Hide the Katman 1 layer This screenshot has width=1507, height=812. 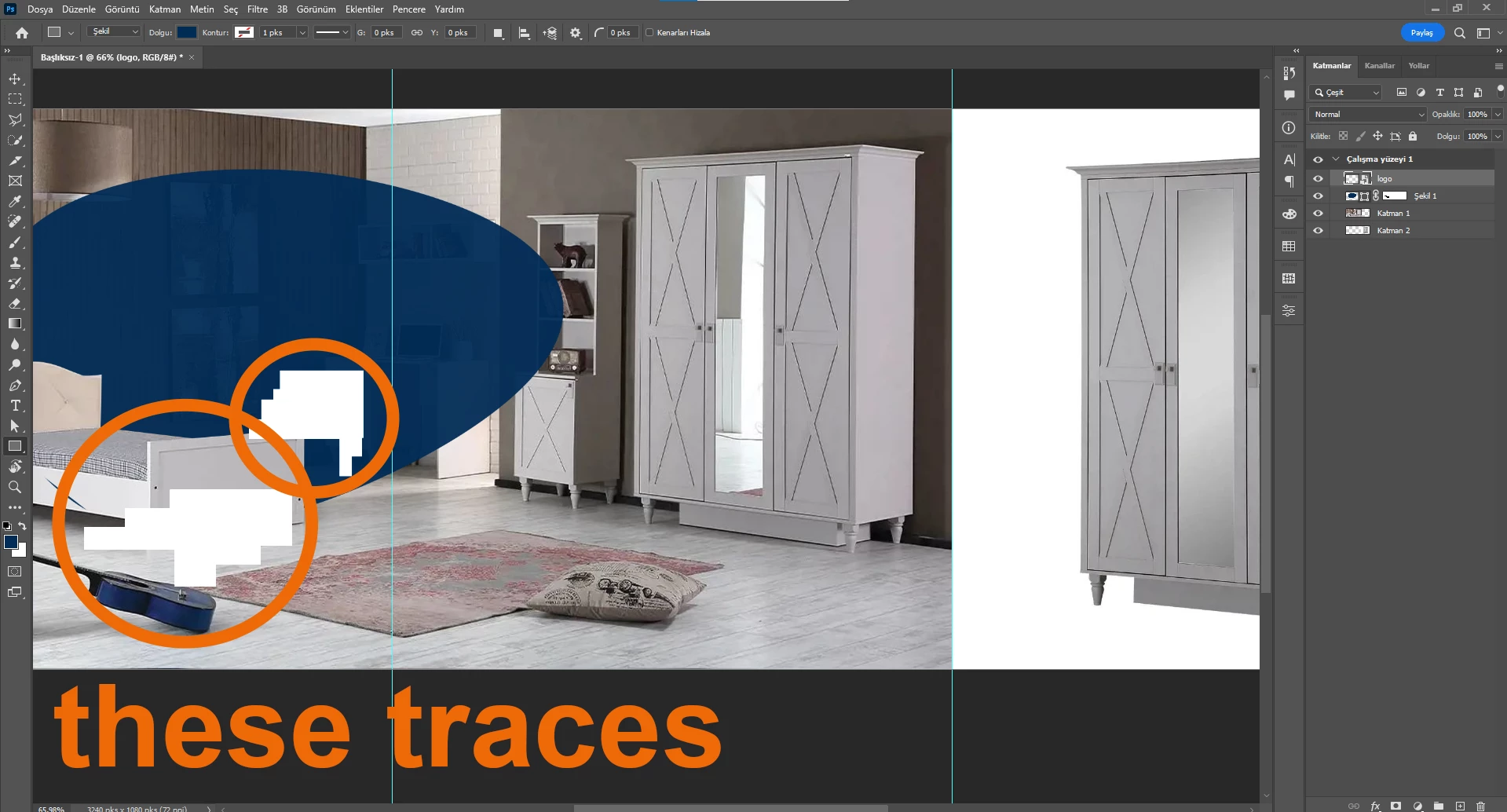(1318, 214)
